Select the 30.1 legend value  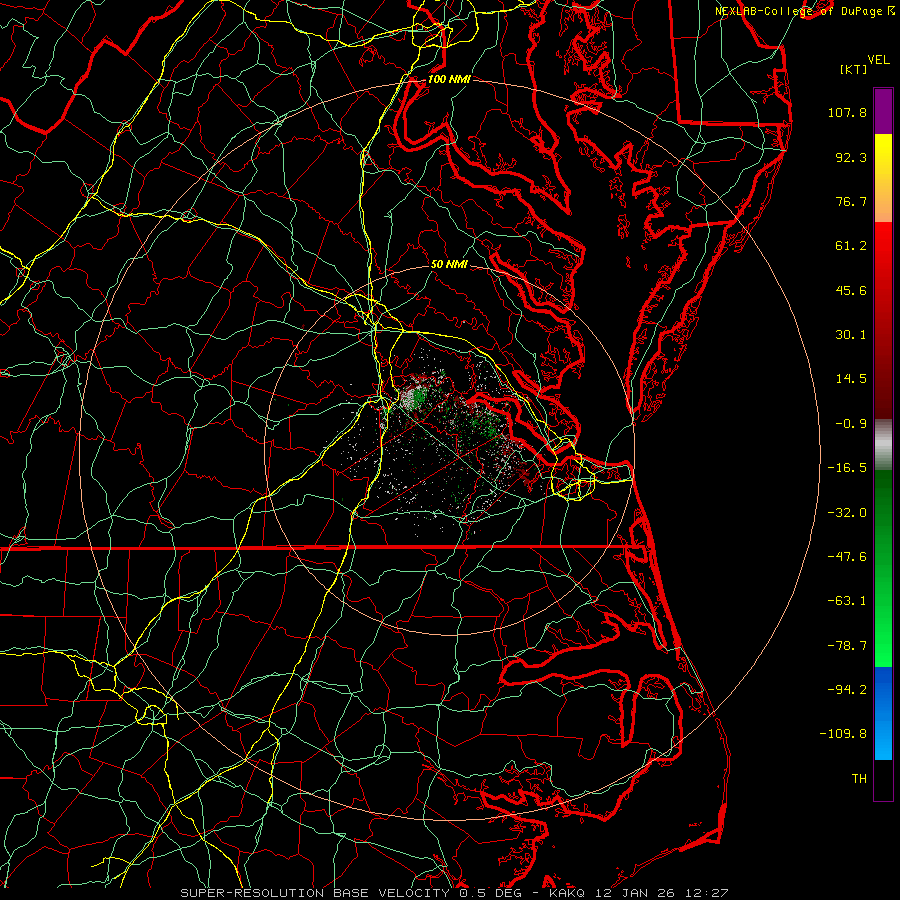(851, 335)
